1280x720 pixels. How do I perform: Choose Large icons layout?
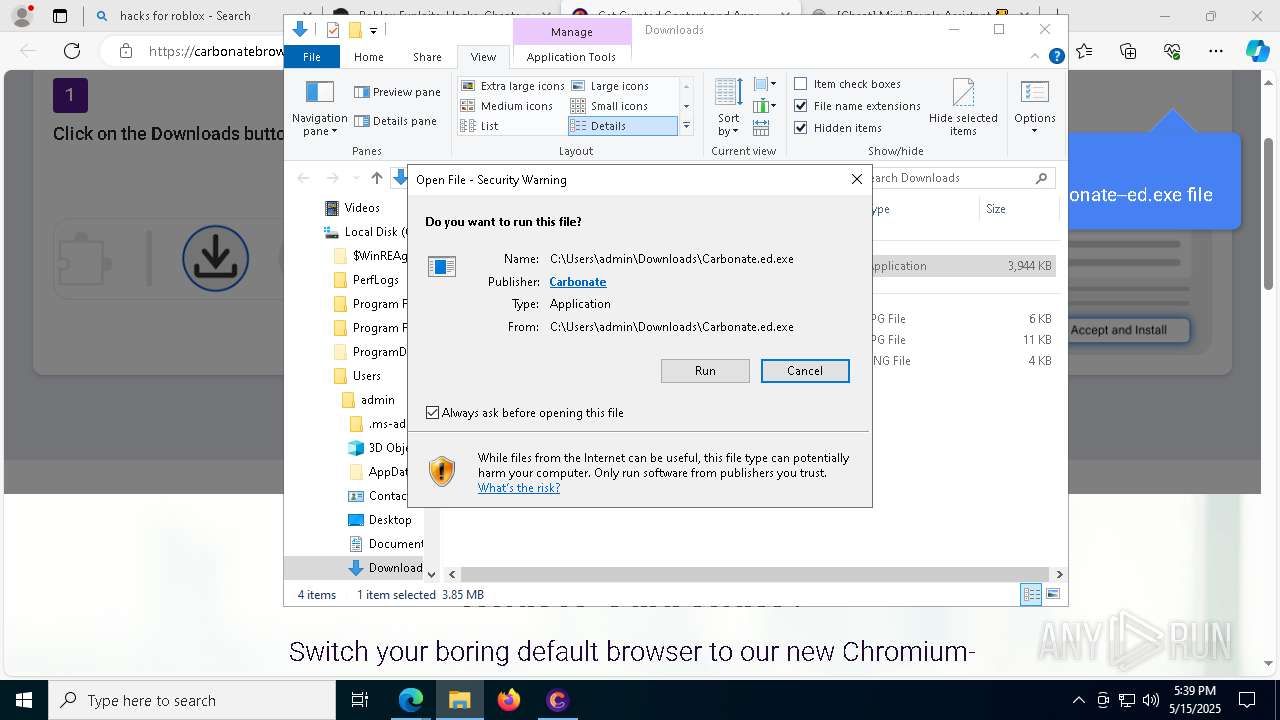coord(610,86)
